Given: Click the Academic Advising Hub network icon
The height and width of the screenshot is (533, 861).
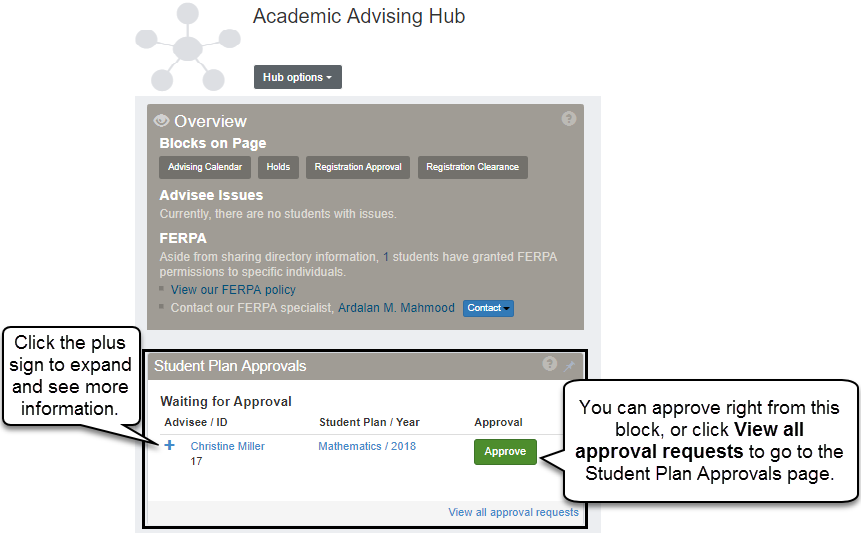Looking at the screenshot, I should pos(187,47).
